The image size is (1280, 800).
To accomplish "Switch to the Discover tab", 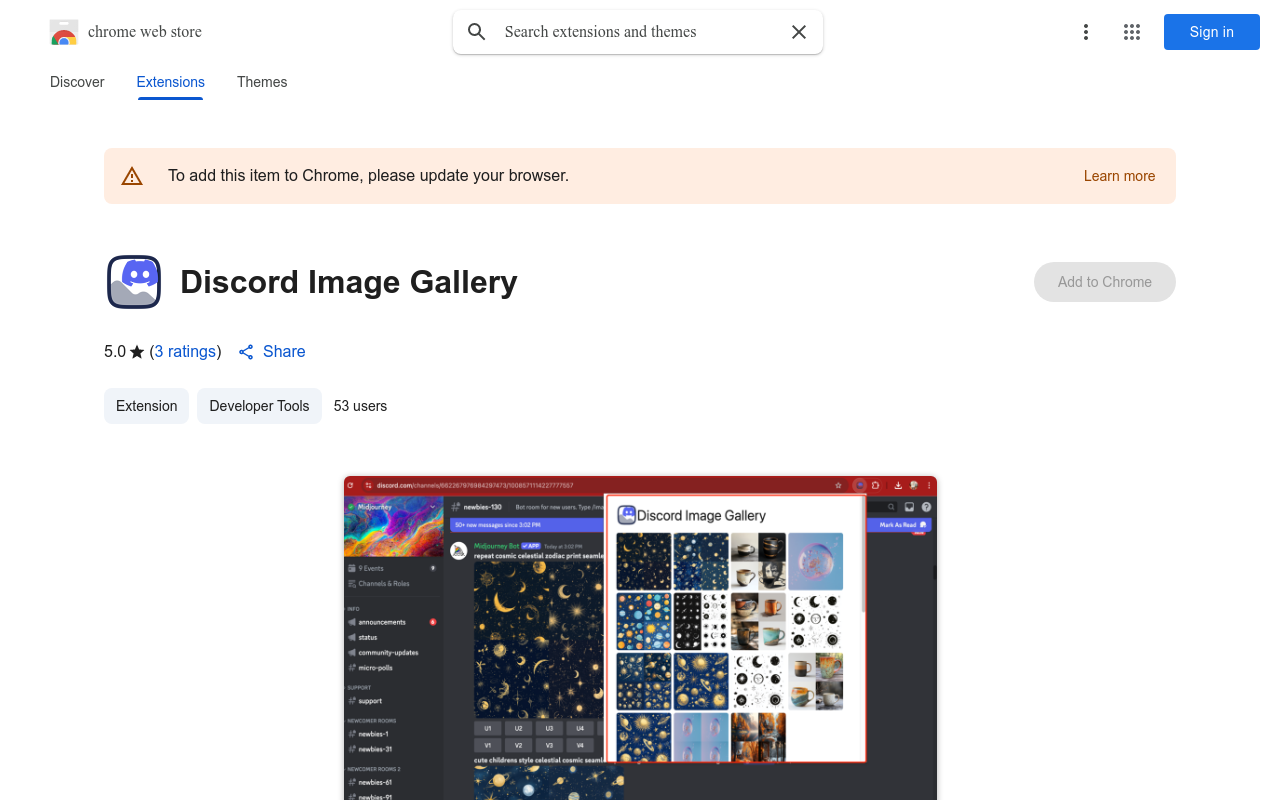I will (77, 82).
